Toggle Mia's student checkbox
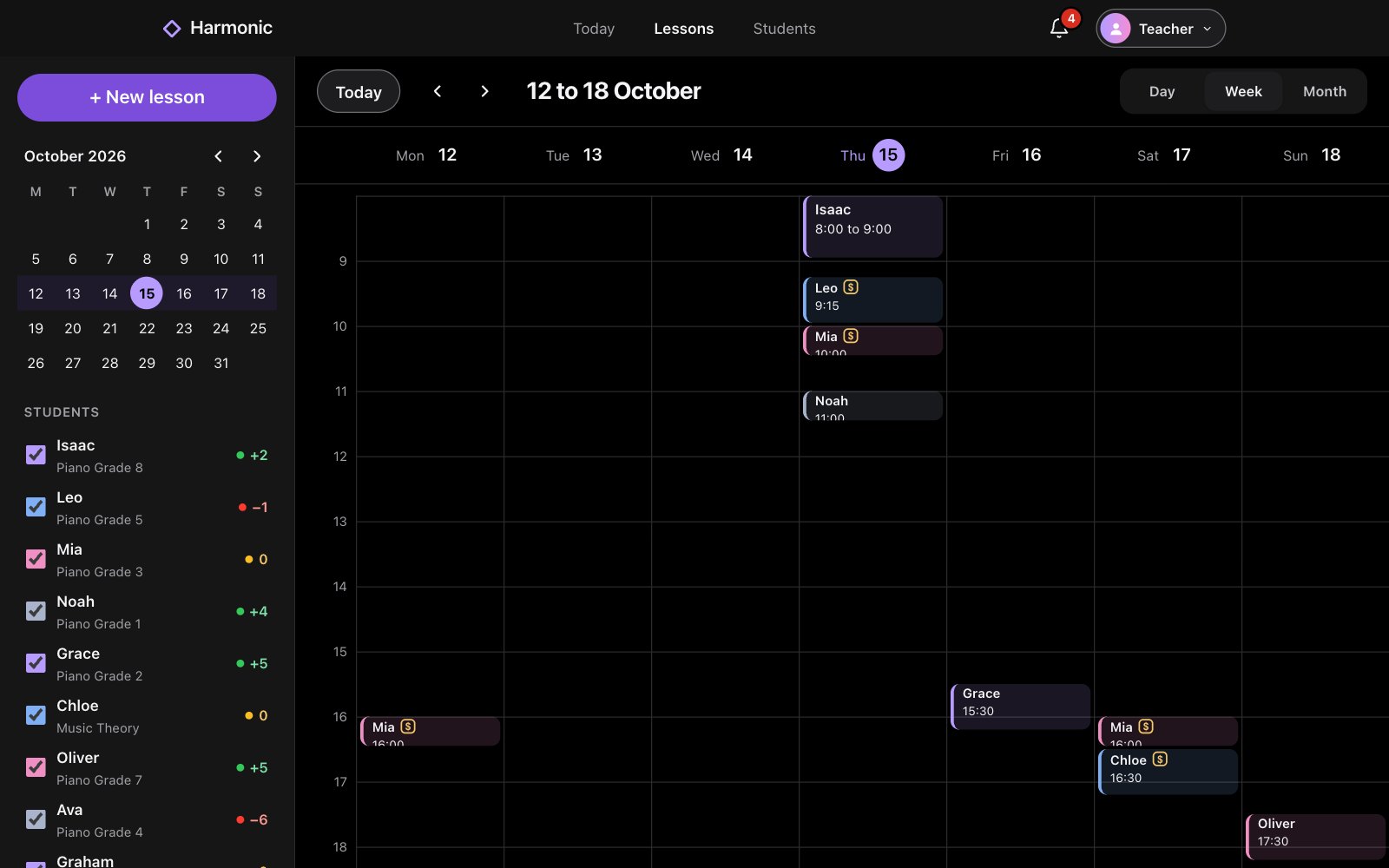The width and height of the screenshot is (1389, 868). tap(36, 559)
